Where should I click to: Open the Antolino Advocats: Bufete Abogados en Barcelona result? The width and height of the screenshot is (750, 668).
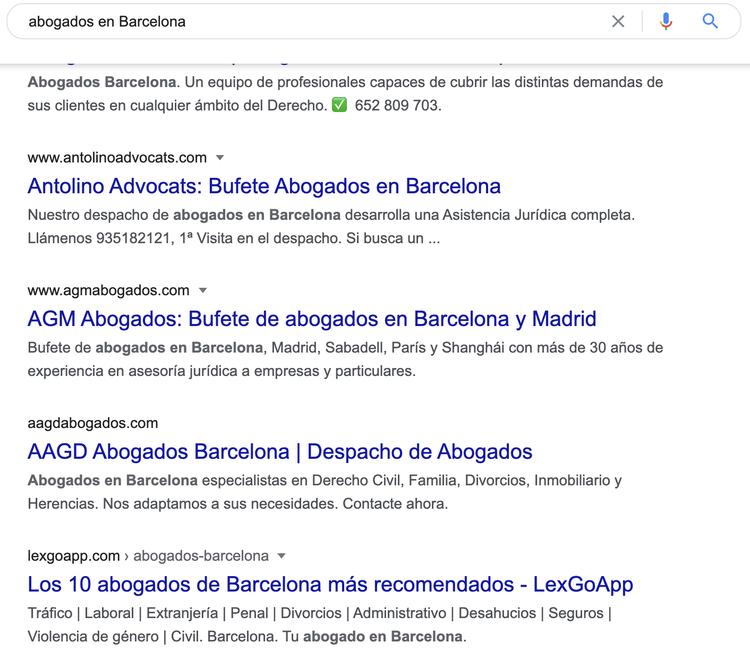tap(264, 186)
